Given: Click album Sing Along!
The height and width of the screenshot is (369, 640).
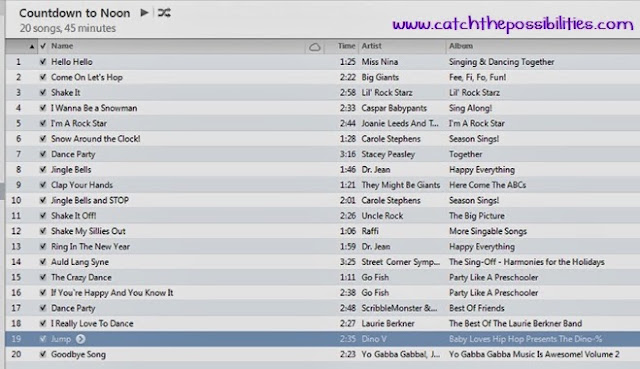Looking at the screenshot, I should click(x=470, y=108).
